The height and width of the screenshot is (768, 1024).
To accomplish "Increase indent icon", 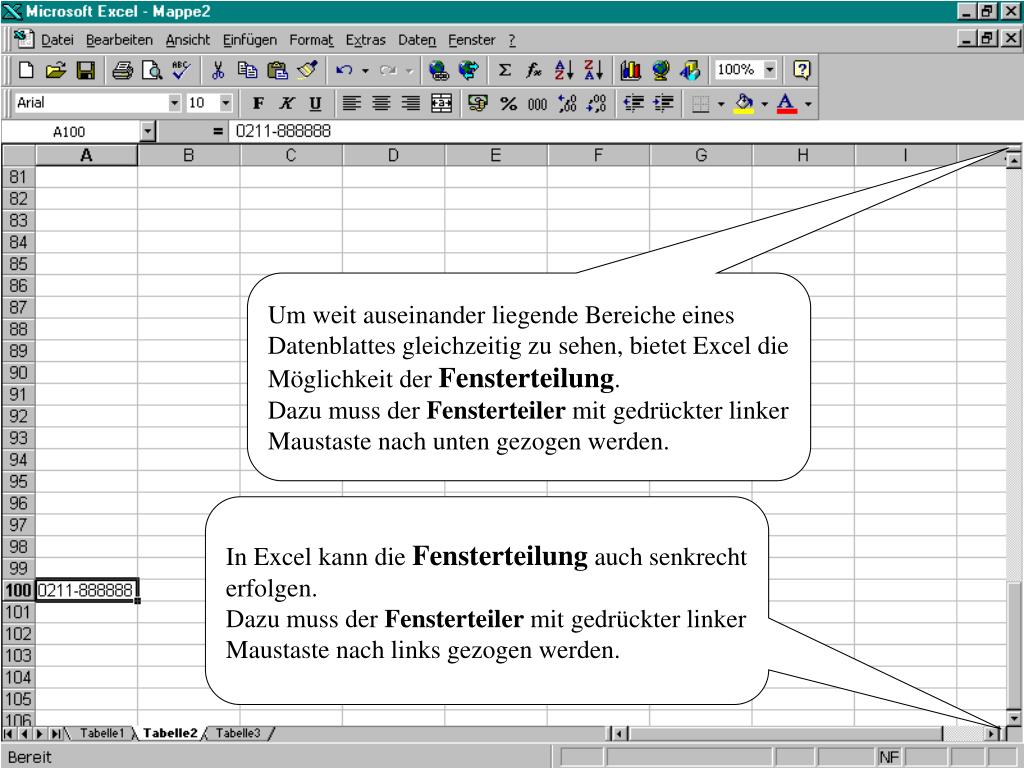I will coord(664,103).
